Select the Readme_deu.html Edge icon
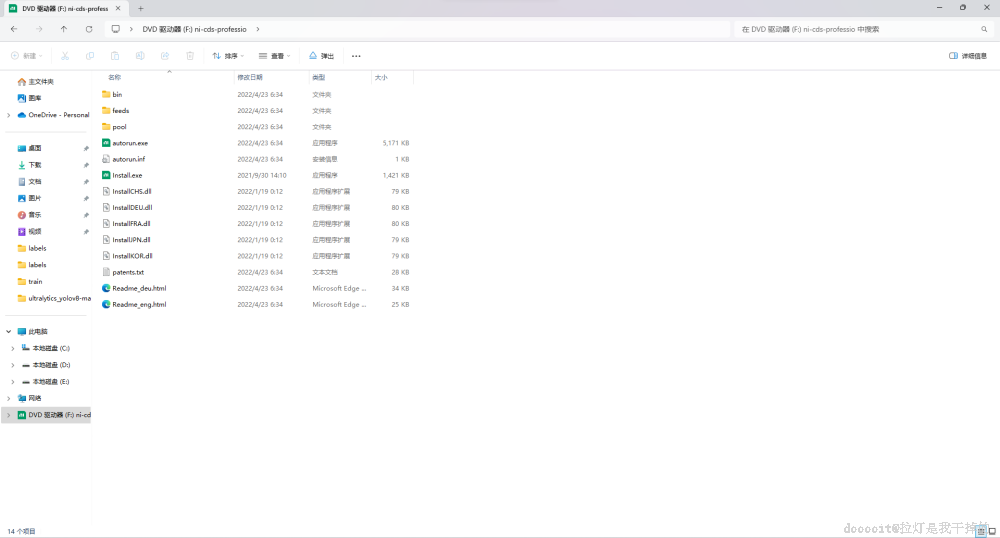 (107, 288)
